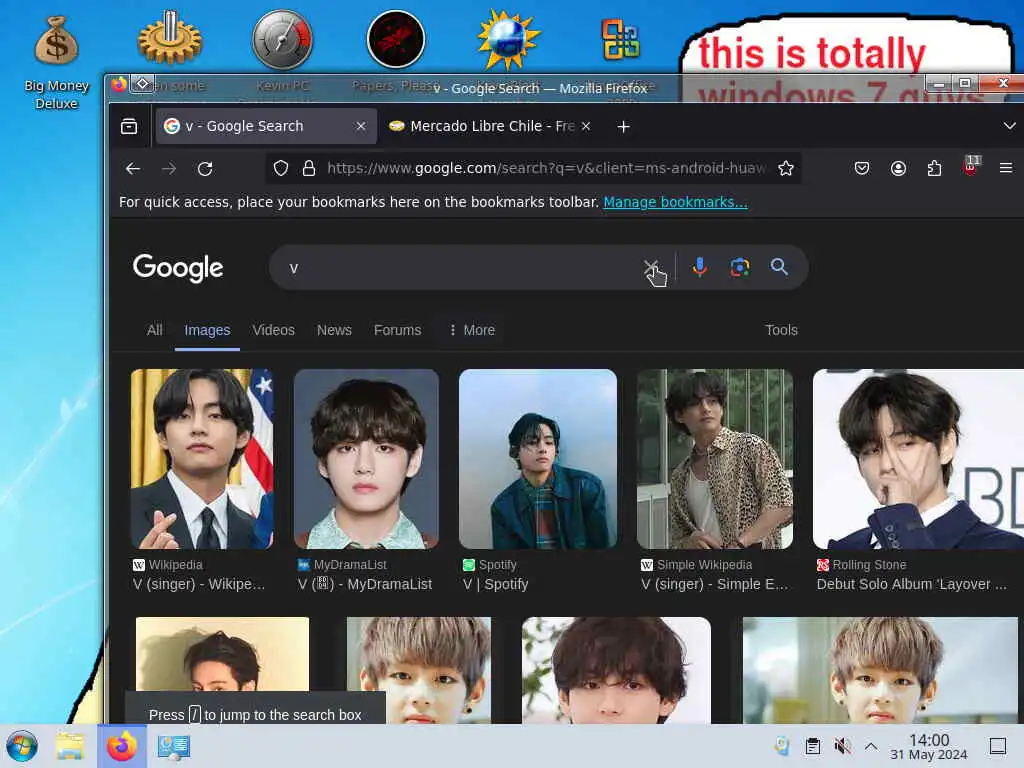Open the sun globe desktop icon
The width and height of the screenshot is (1024, 768).
click(x=508, y=39)
